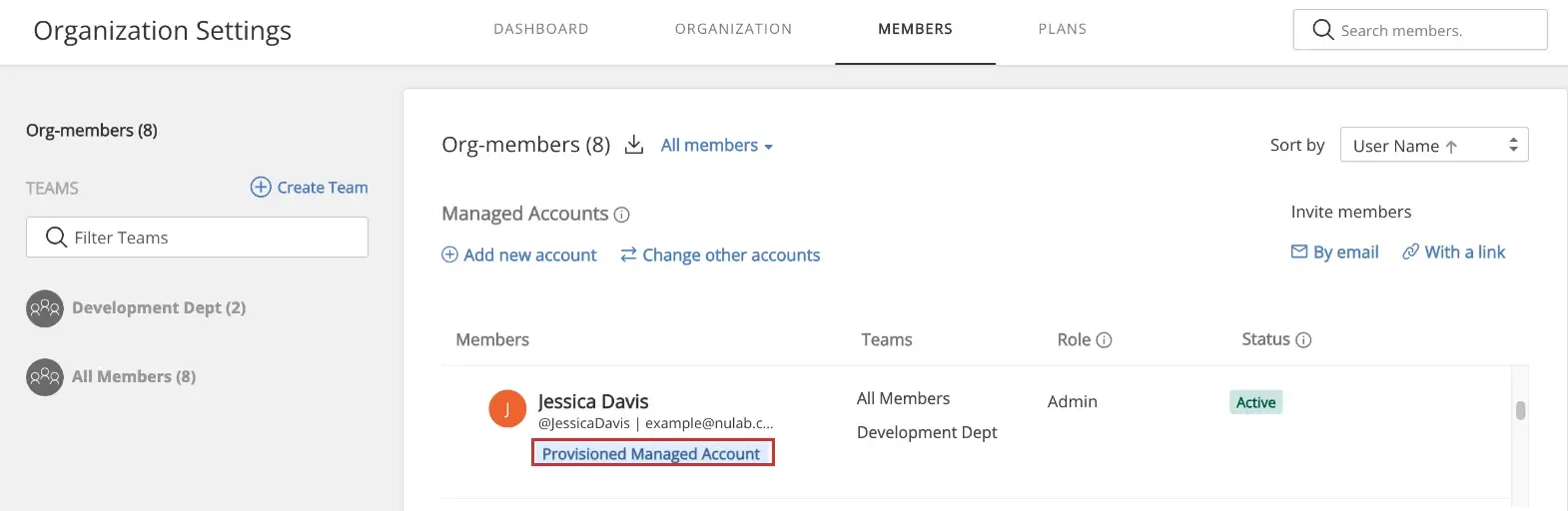Click the Development Dept team icon
The height and width of the screenshot is (511, 1568).
45,308
